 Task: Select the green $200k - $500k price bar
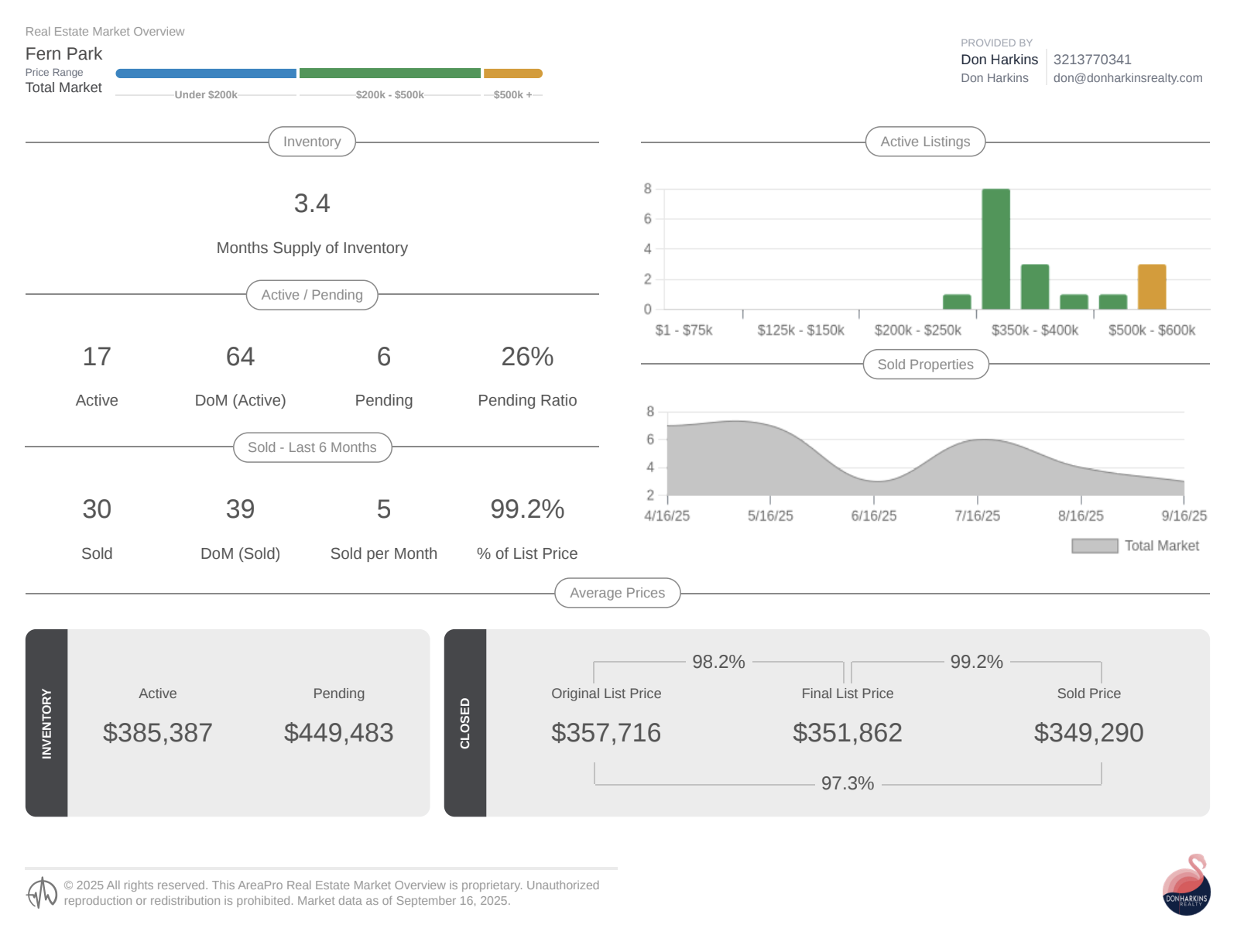pyautogui.click(x=389, y=74)
